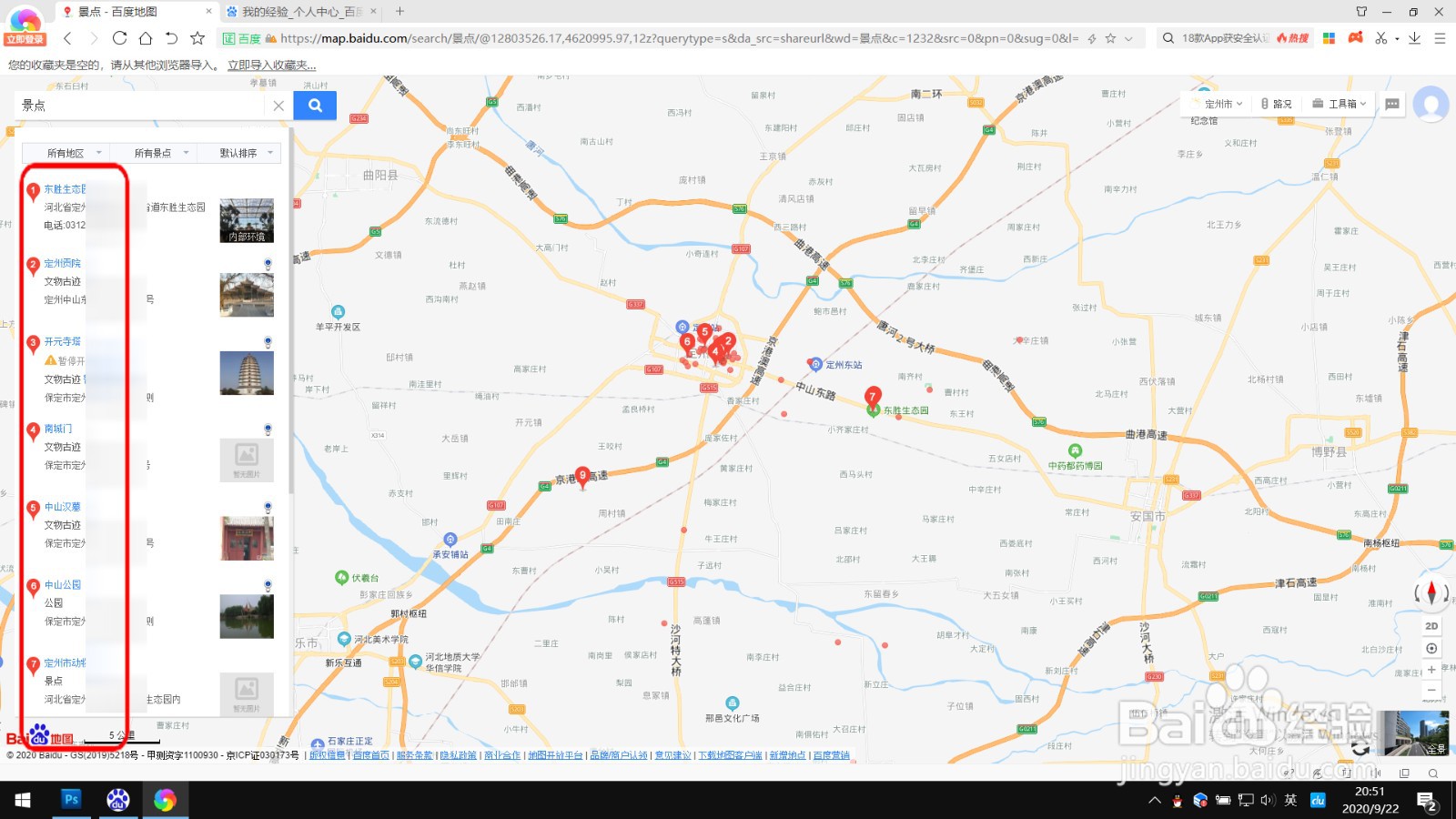1456x819 pixels.
Task: Click the 中山公园 photo thumbnail
Action: click(x=247, y=616)
